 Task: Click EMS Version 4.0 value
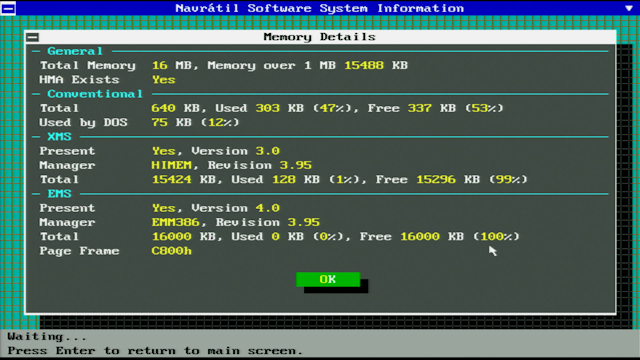tap(267, 208)
